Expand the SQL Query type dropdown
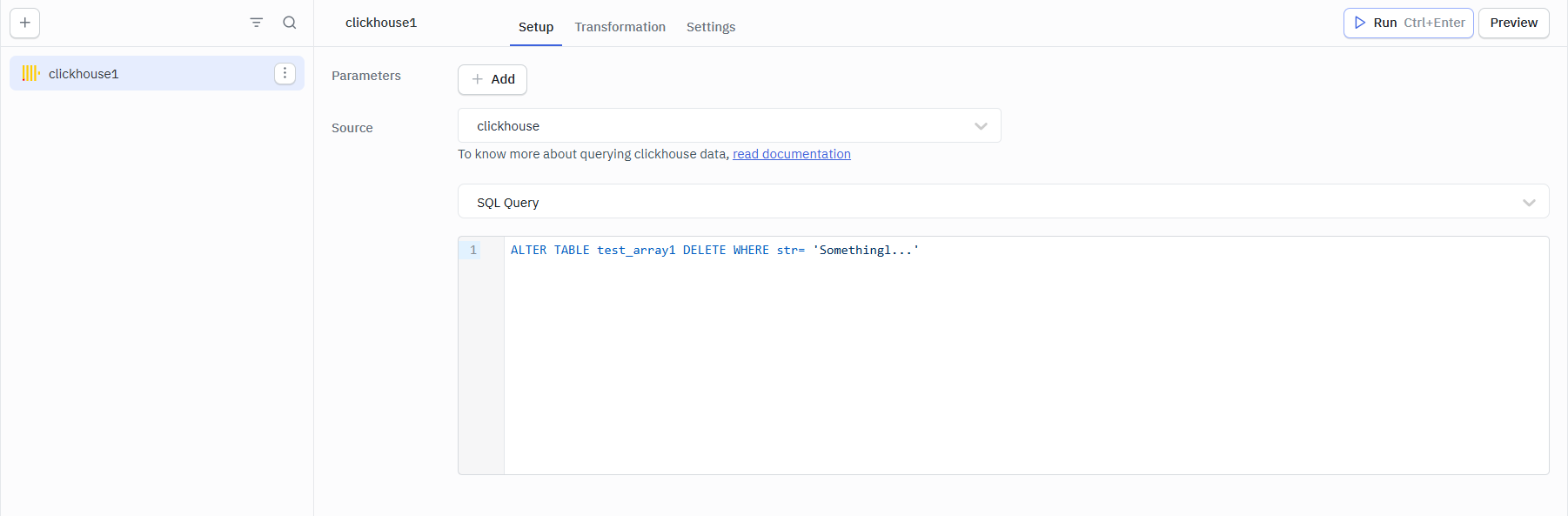1568x516 pixels. pyautogui.click(x=1002, y=203)
